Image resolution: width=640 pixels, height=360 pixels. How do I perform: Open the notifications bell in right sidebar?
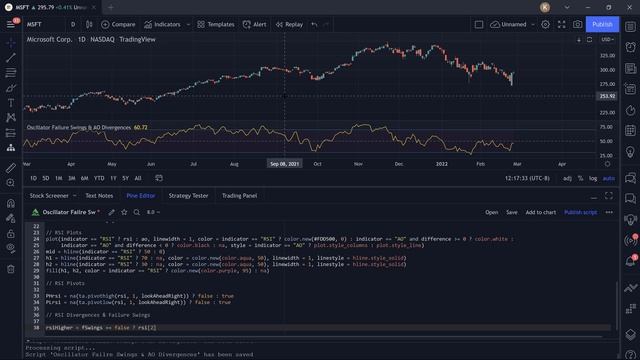click(631, 261)
